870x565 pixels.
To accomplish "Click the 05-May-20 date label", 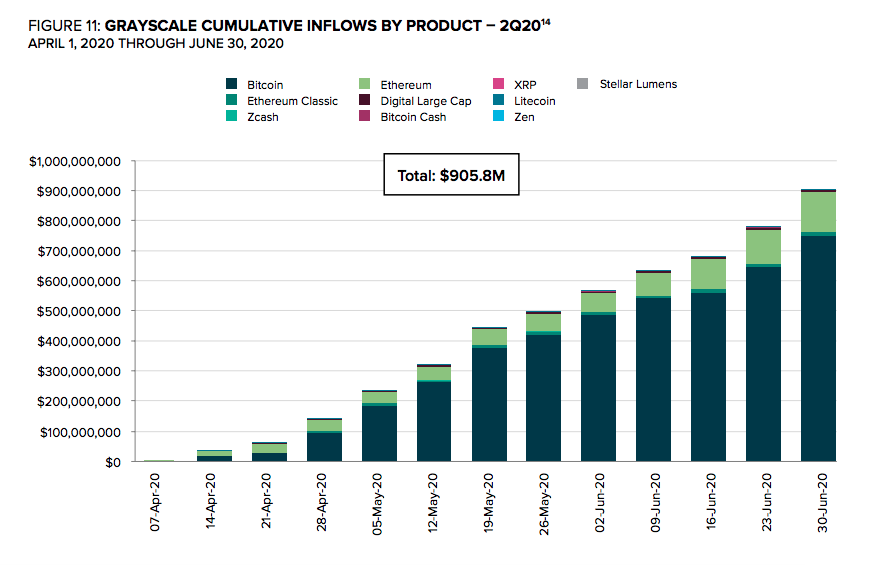I will pos(377,504).
